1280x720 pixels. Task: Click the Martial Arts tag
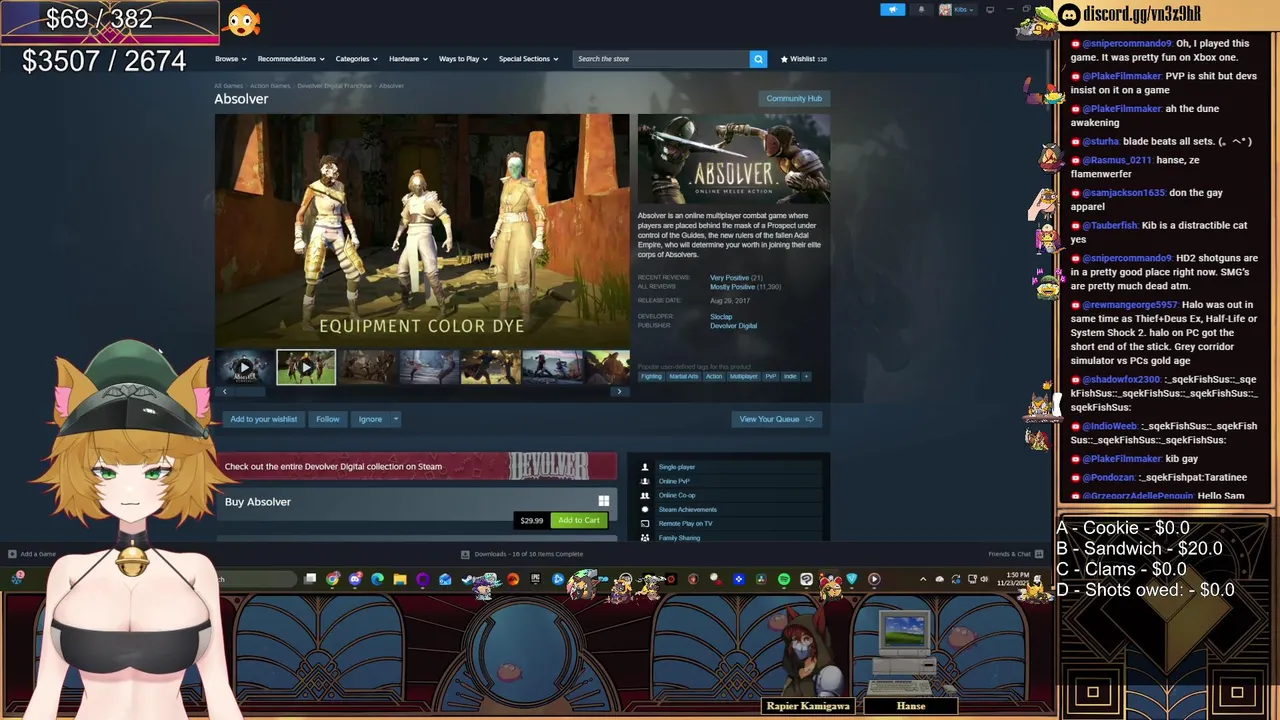click(684, 376)
